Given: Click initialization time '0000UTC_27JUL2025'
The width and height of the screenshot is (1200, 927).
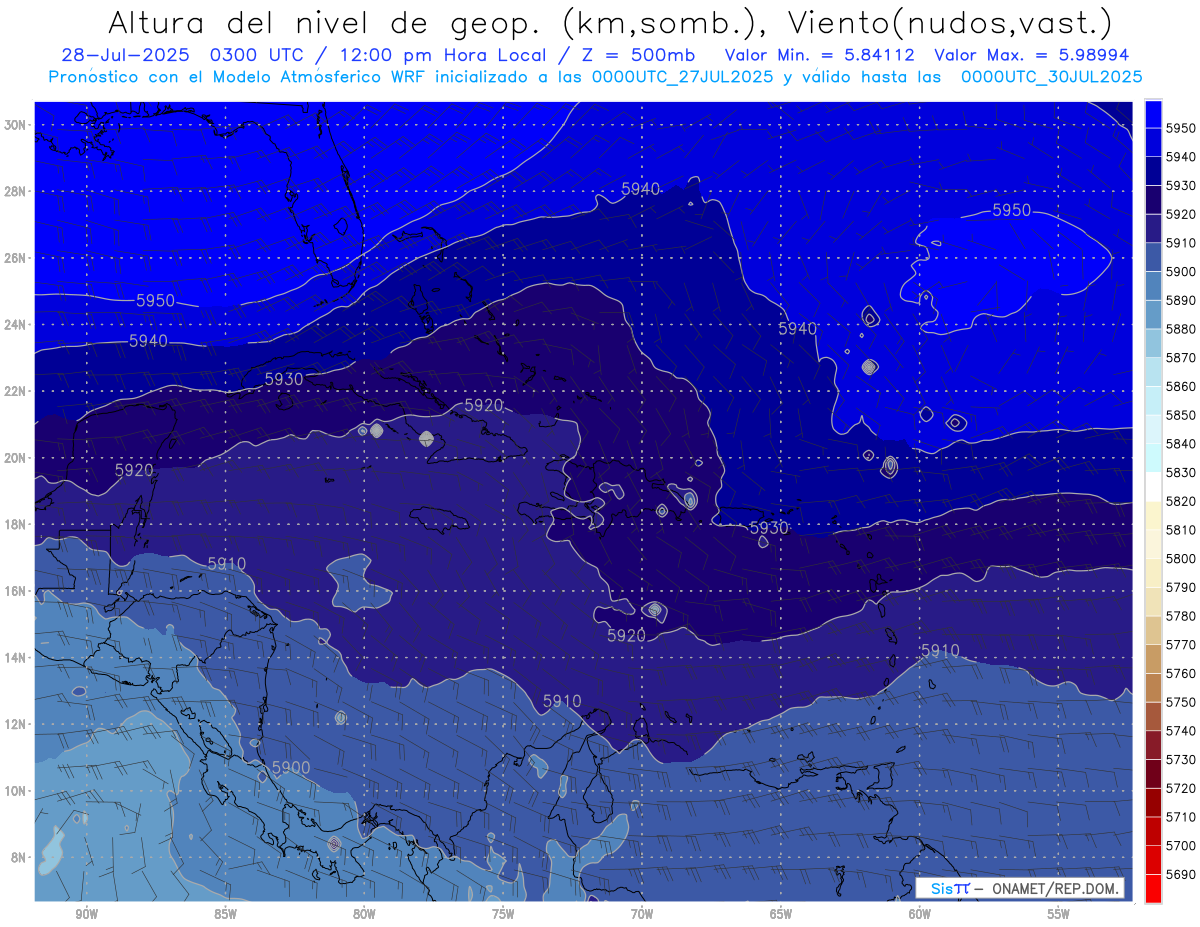Looking at the screenshot, I should pos(682,77).
